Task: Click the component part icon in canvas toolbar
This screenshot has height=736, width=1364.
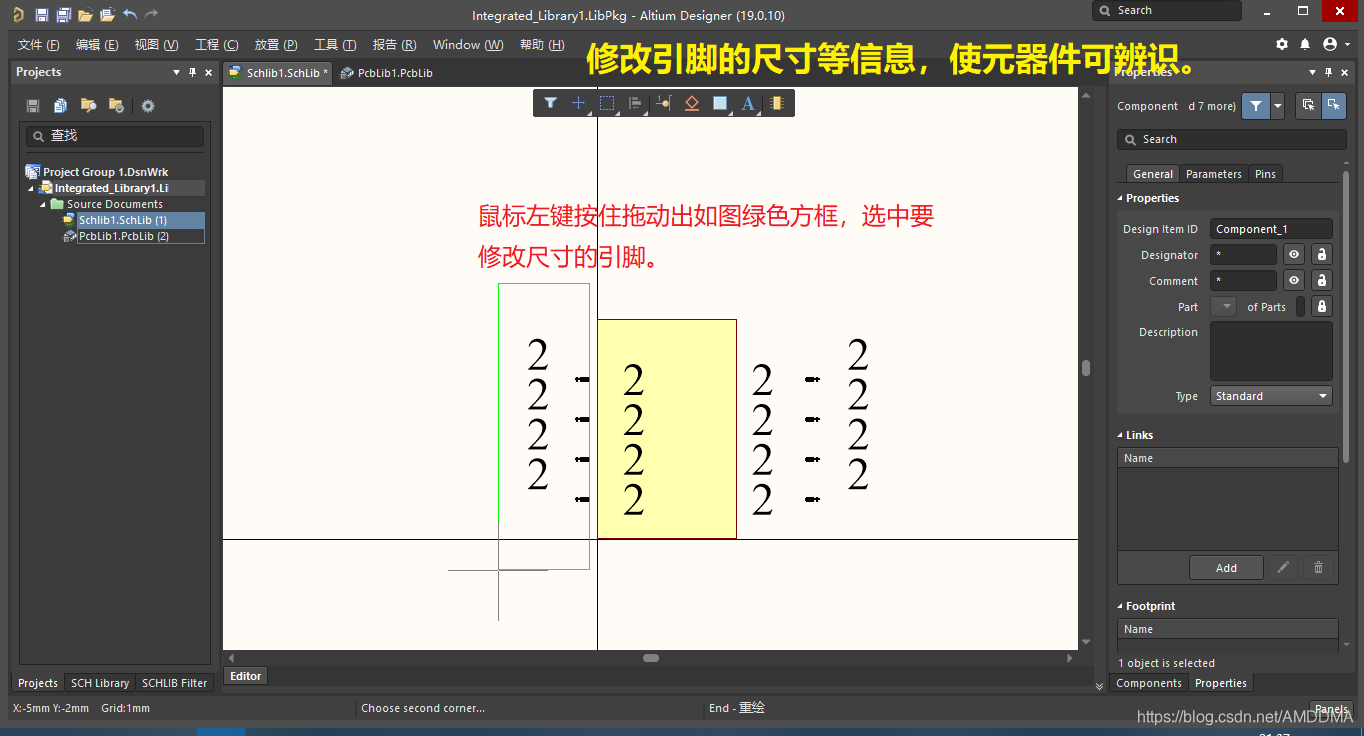Action: click(x=776, y=103)
